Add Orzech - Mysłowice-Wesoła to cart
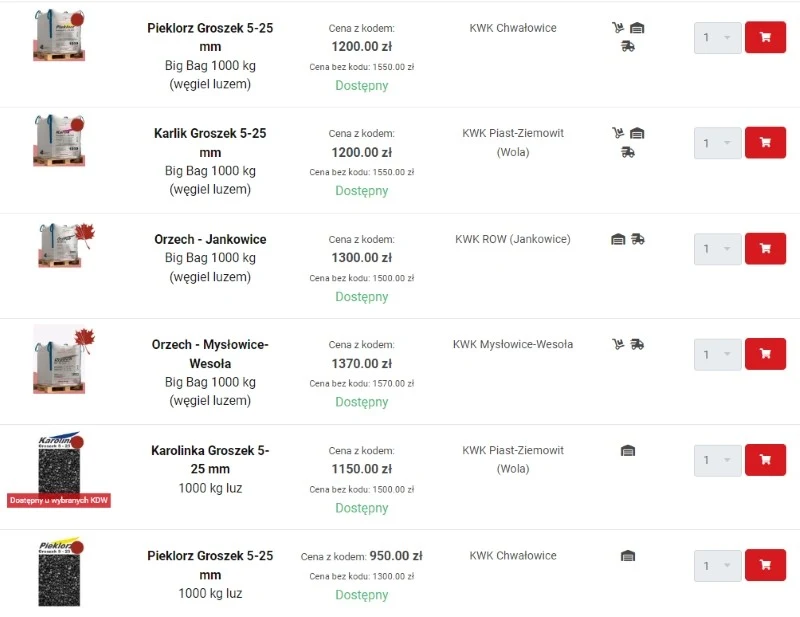The image size is (800, 617). [x=765, y=353]
